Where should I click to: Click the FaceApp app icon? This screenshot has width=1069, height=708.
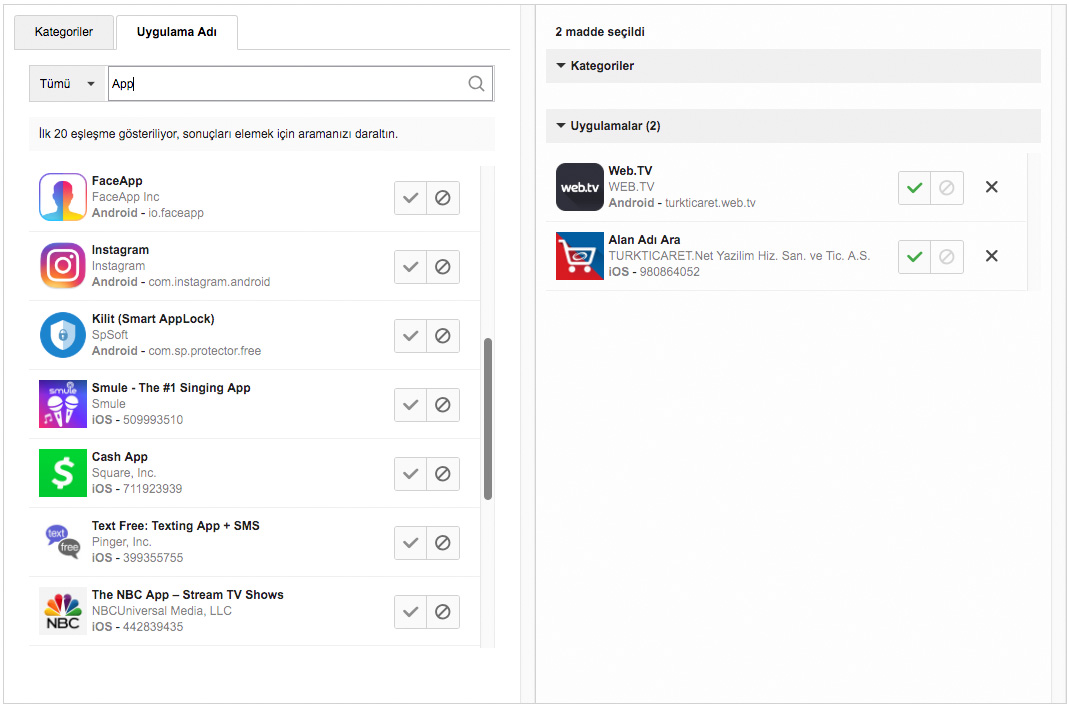point(63,197)
